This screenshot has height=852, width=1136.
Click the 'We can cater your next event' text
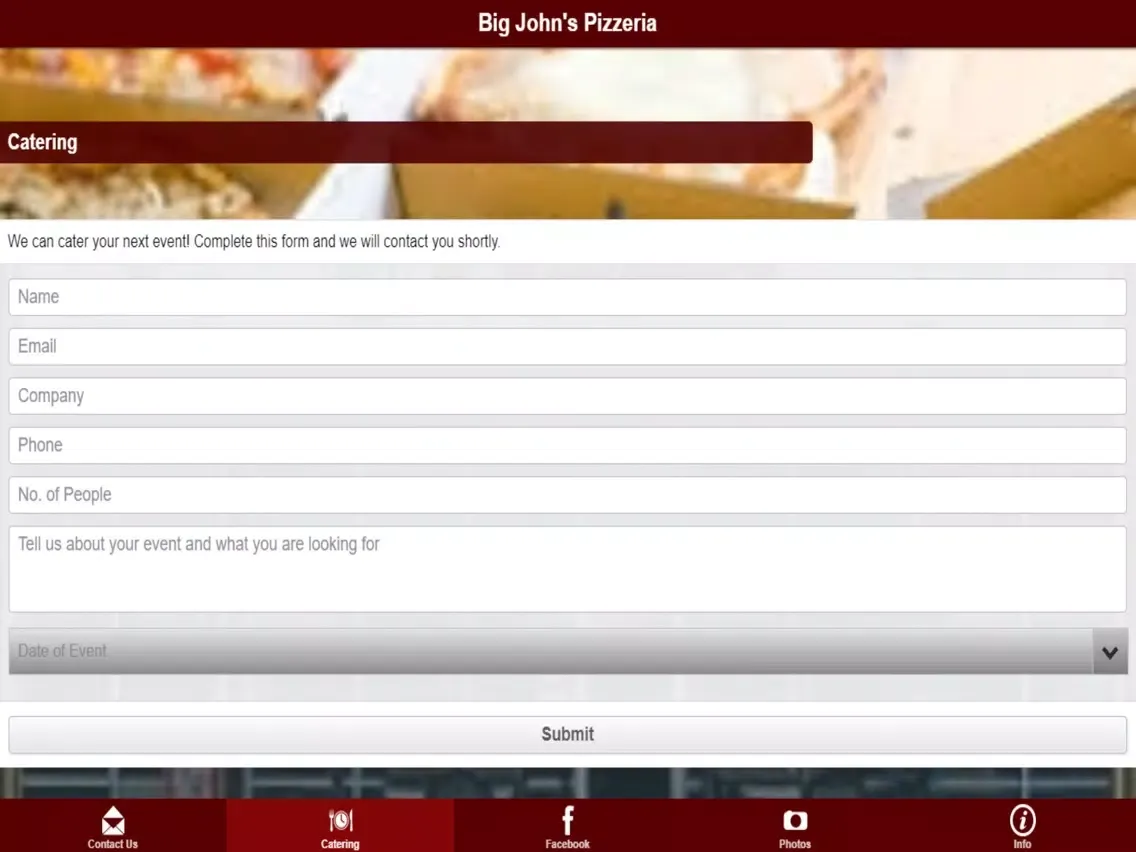(254, 241)
